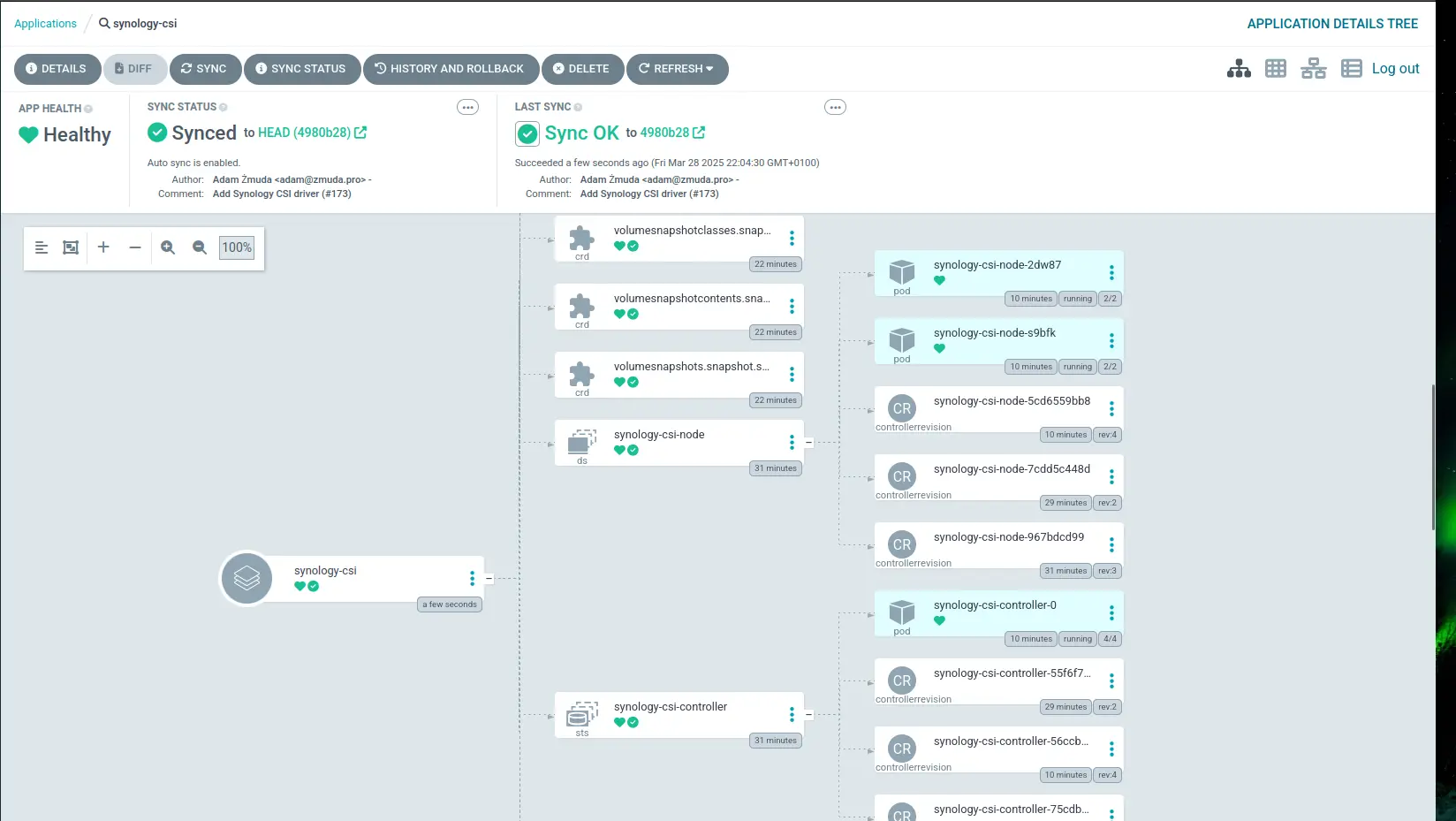Open Last Sync 4980b28 commit link
Viewport: 1456px width, 821px height.
[x=672, y=133]
